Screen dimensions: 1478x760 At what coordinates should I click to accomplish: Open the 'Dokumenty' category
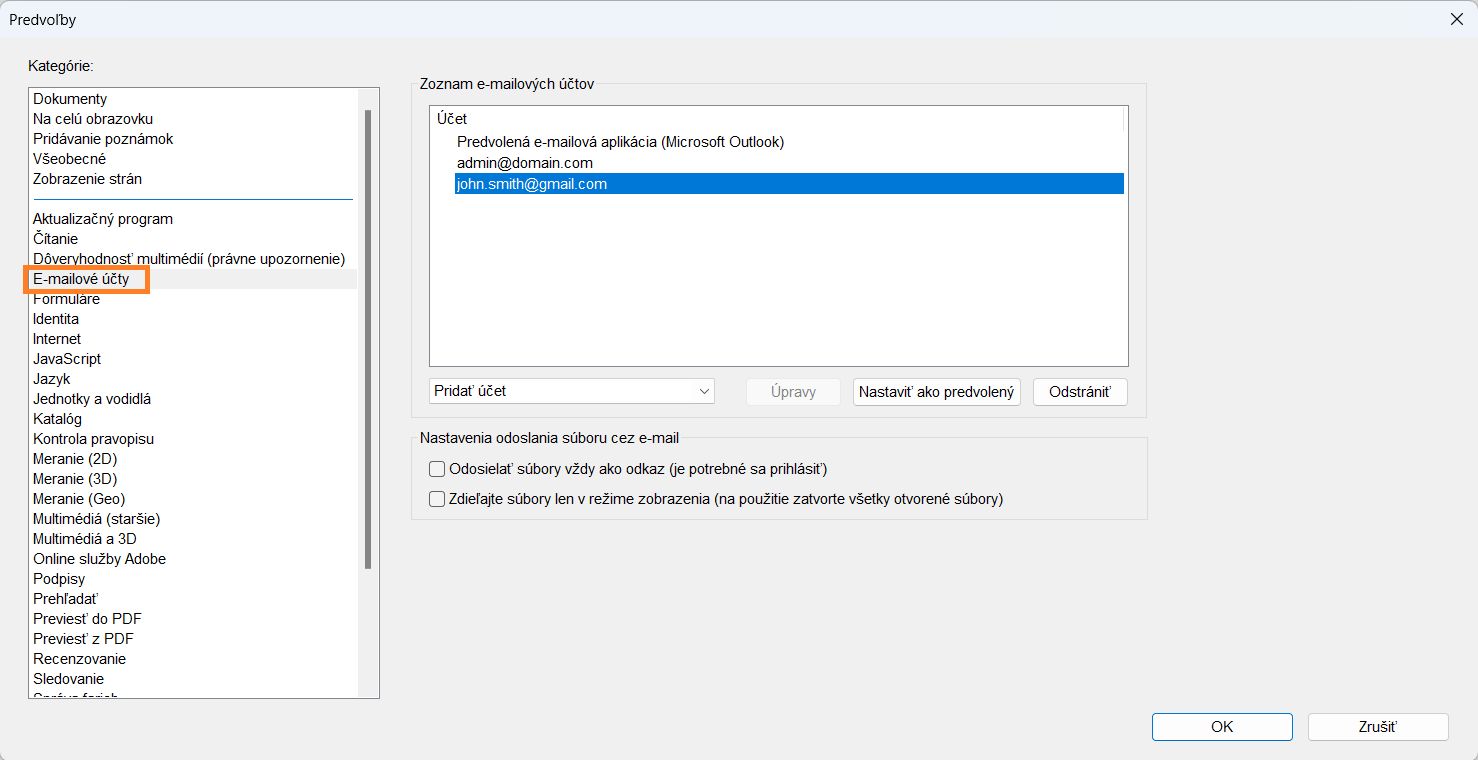70,99
